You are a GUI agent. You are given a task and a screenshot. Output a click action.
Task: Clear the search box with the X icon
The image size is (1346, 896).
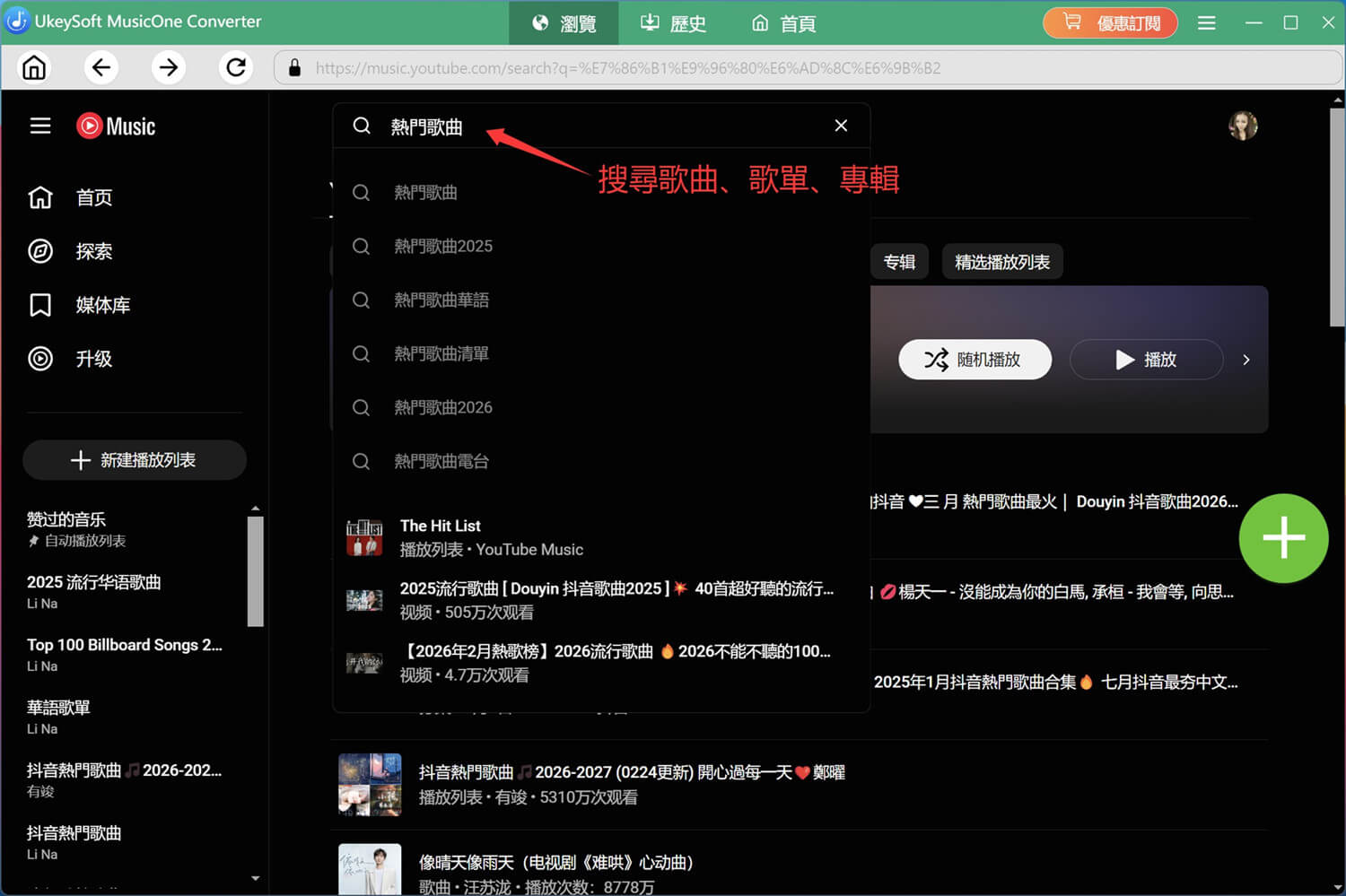point(840,126)
